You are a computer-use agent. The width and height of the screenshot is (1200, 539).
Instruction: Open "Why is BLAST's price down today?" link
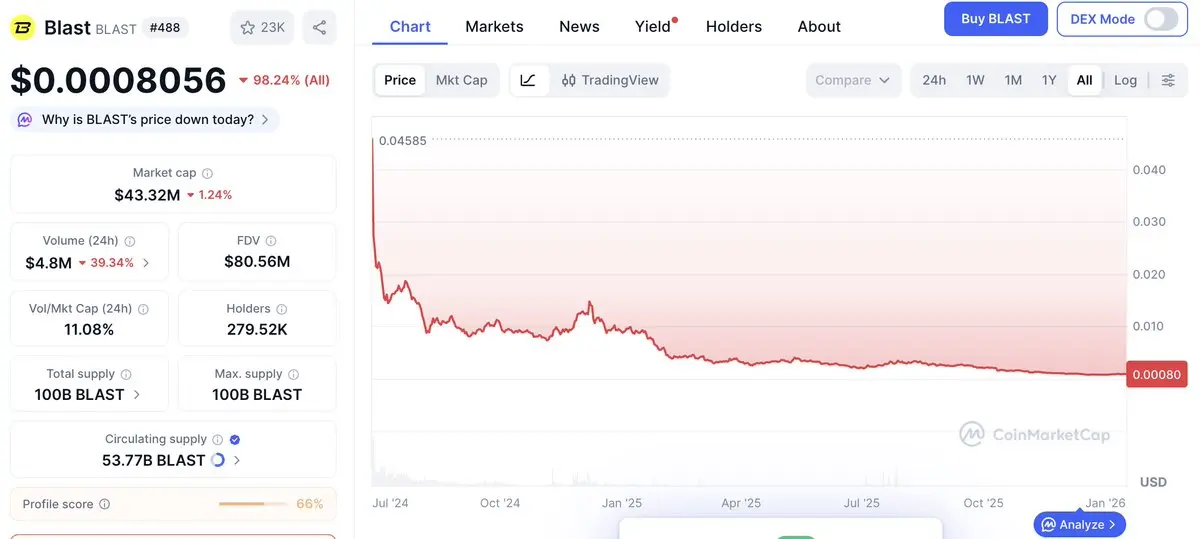[x=147, y=120]
